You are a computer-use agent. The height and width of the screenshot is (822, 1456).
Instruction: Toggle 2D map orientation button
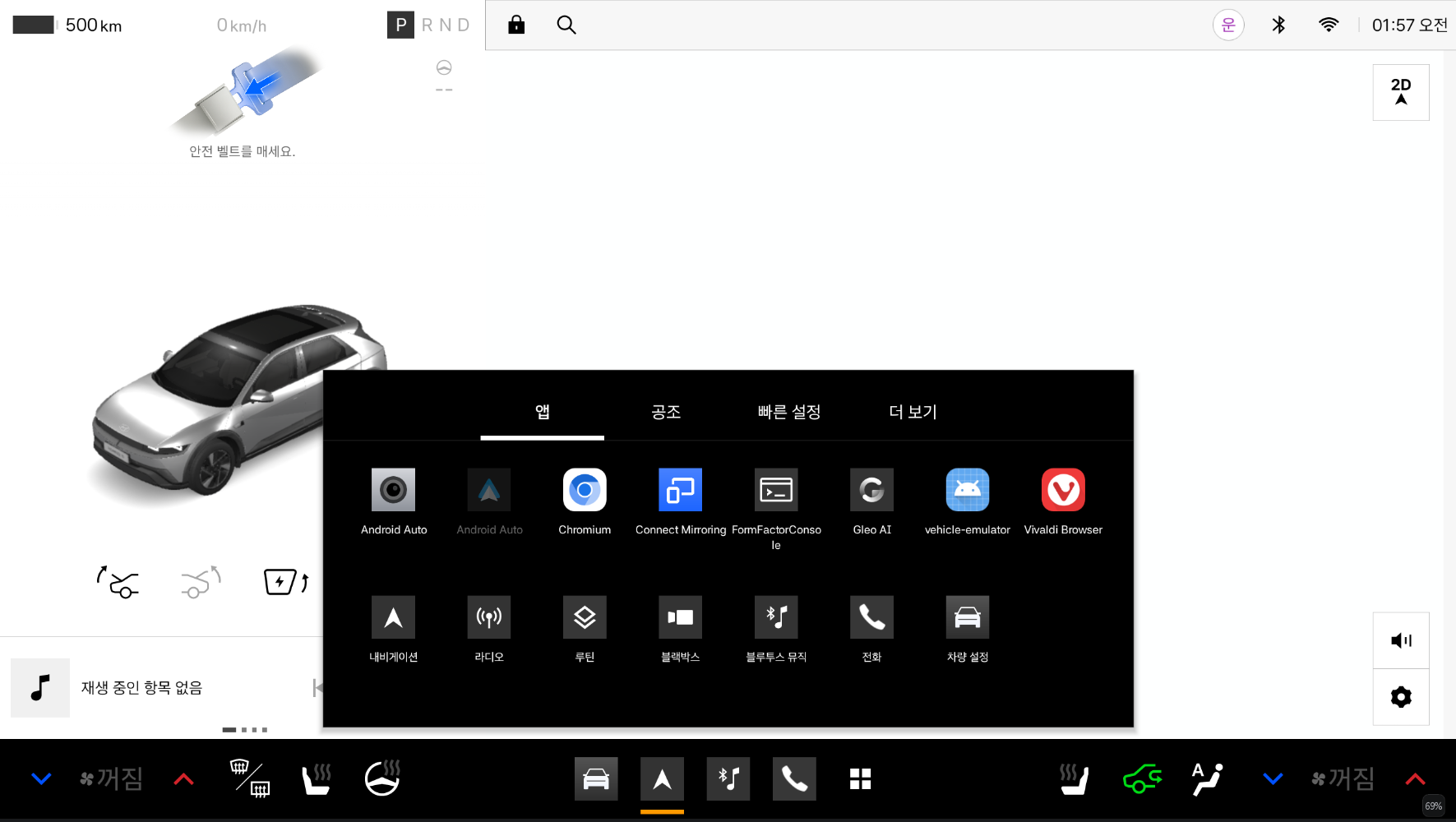click(x=1401, y=92)
